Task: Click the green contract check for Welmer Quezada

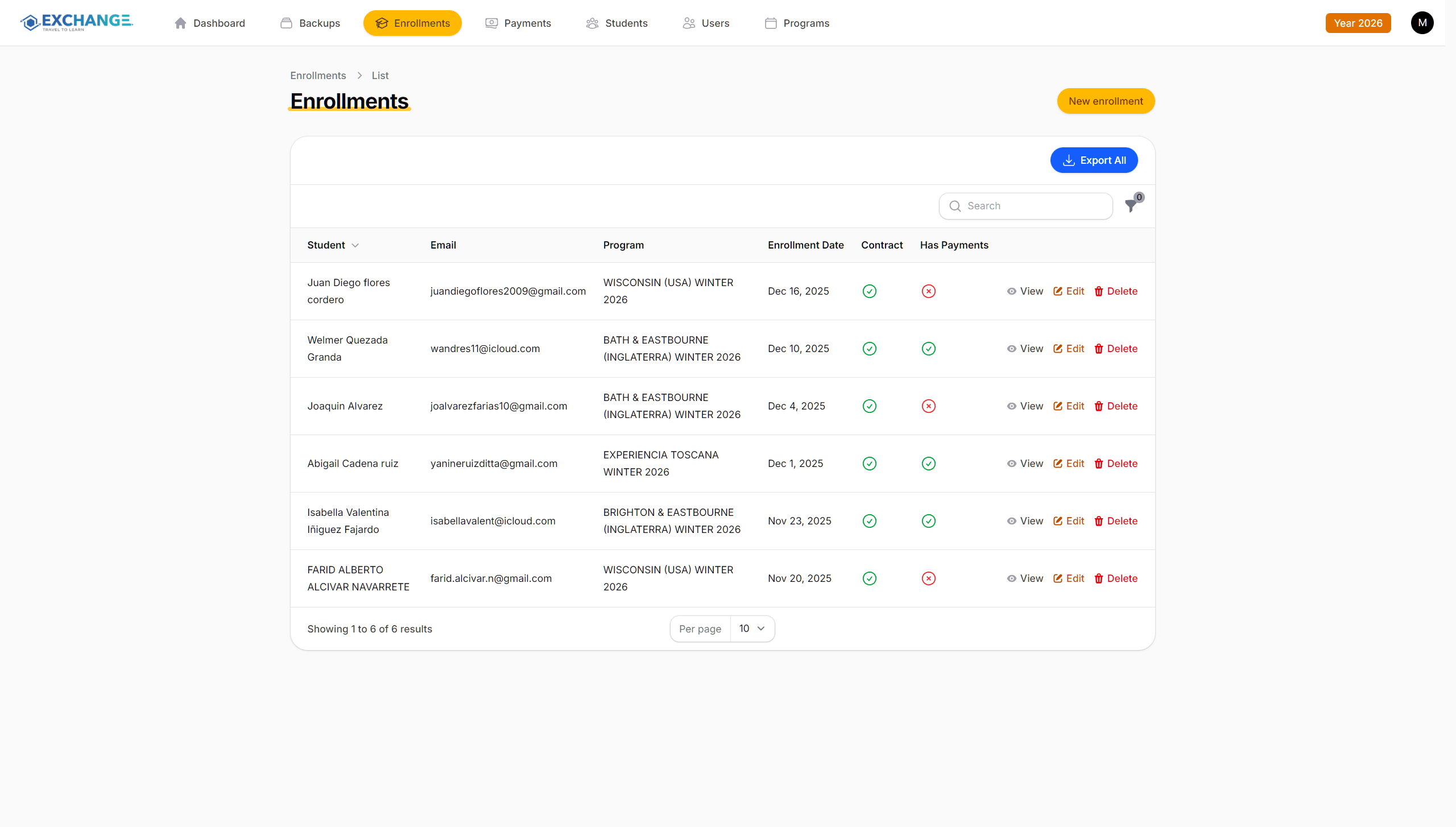Action: tap(869, 348)
